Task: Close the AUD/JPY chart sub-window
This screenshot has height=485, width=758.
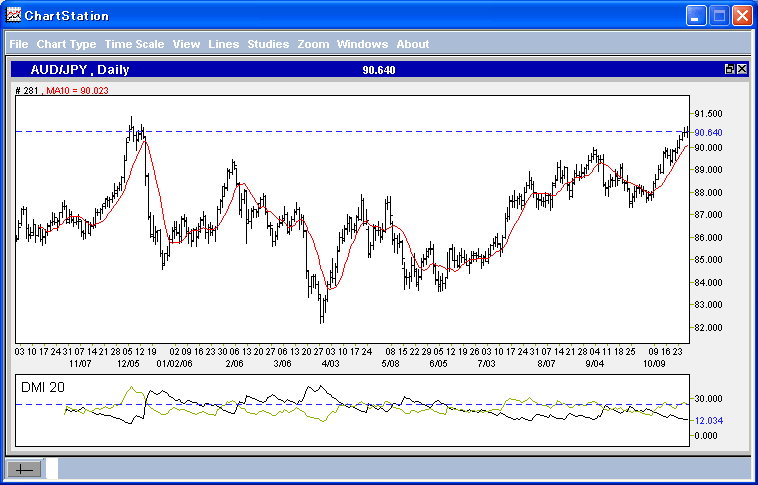Action: tap(742, 70)
